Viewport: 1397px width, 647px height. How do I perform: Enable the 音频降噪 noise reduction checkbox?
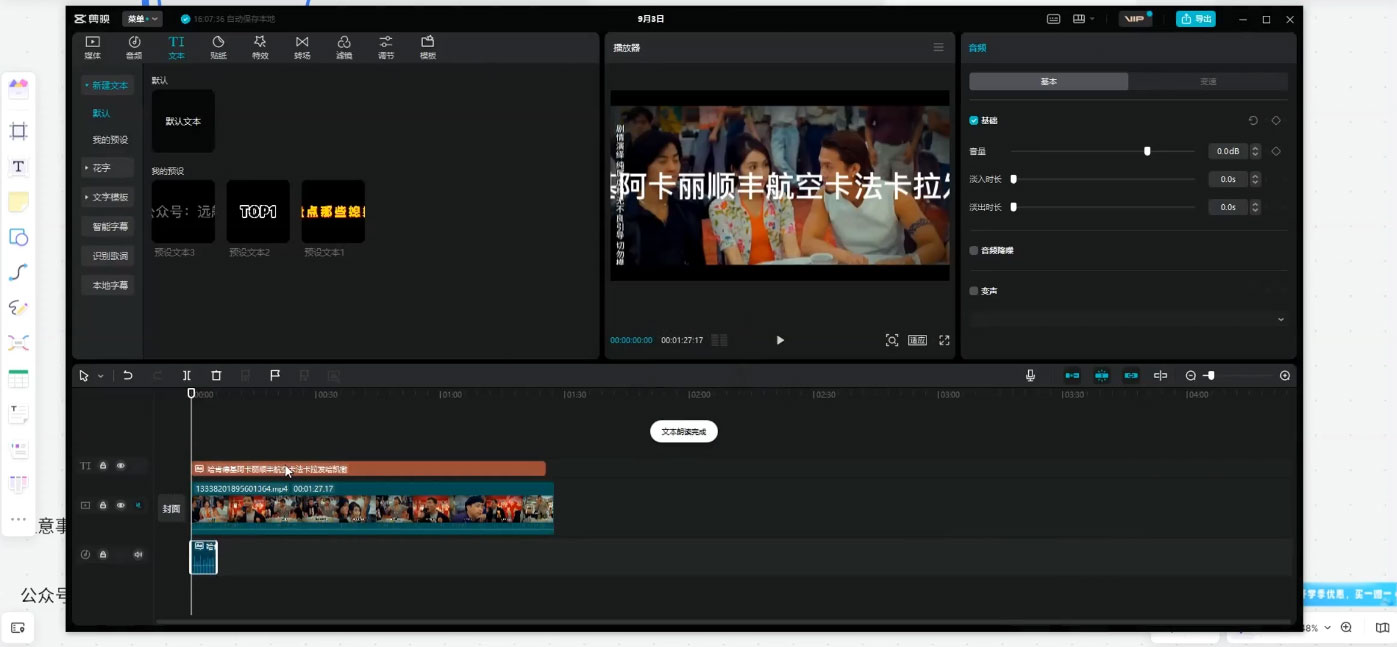click(x=974, y=251)
